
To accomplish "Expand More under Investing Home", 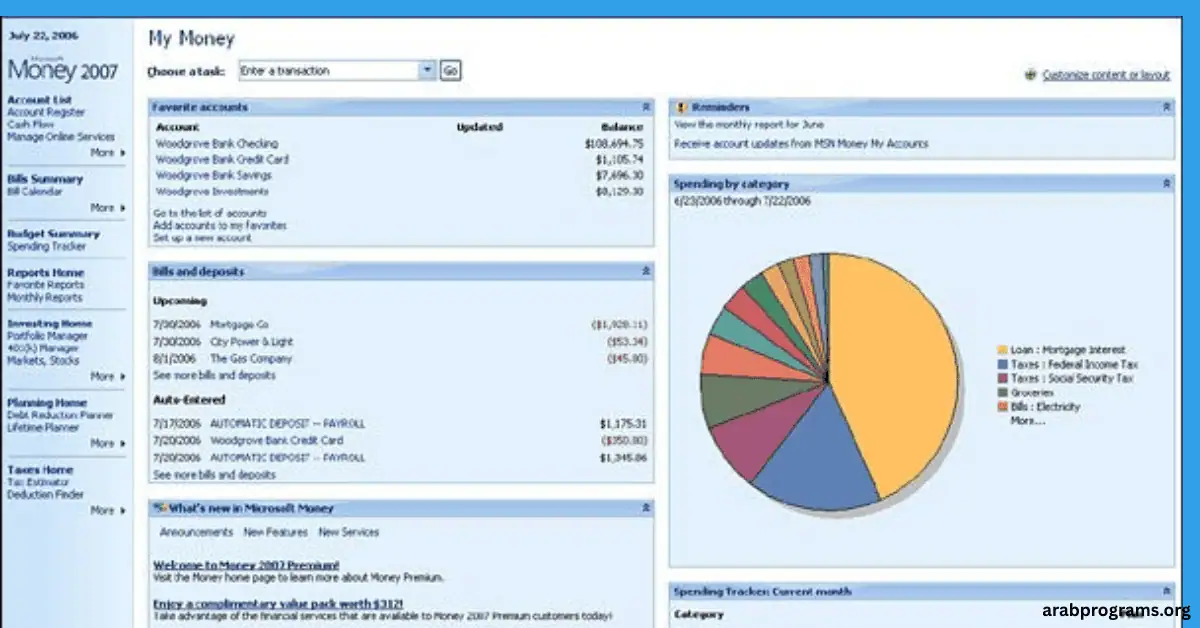I will pos(108,377).
